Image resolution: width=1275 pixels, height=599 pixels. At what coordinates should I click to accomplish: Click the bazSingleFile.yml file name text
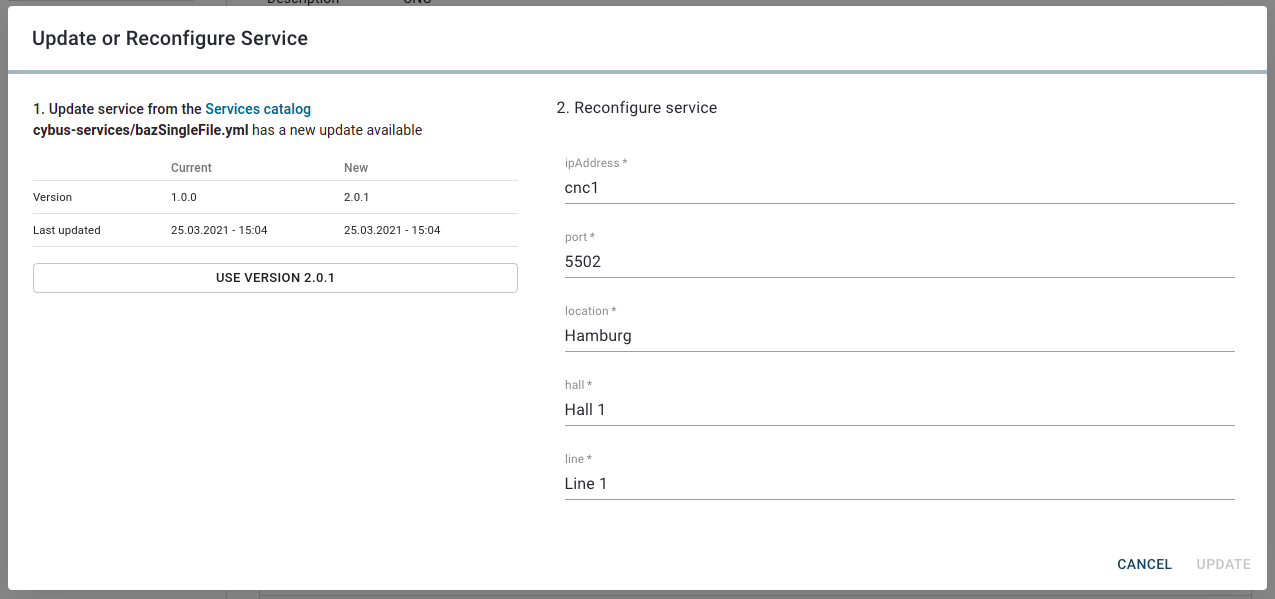point(140,130)
